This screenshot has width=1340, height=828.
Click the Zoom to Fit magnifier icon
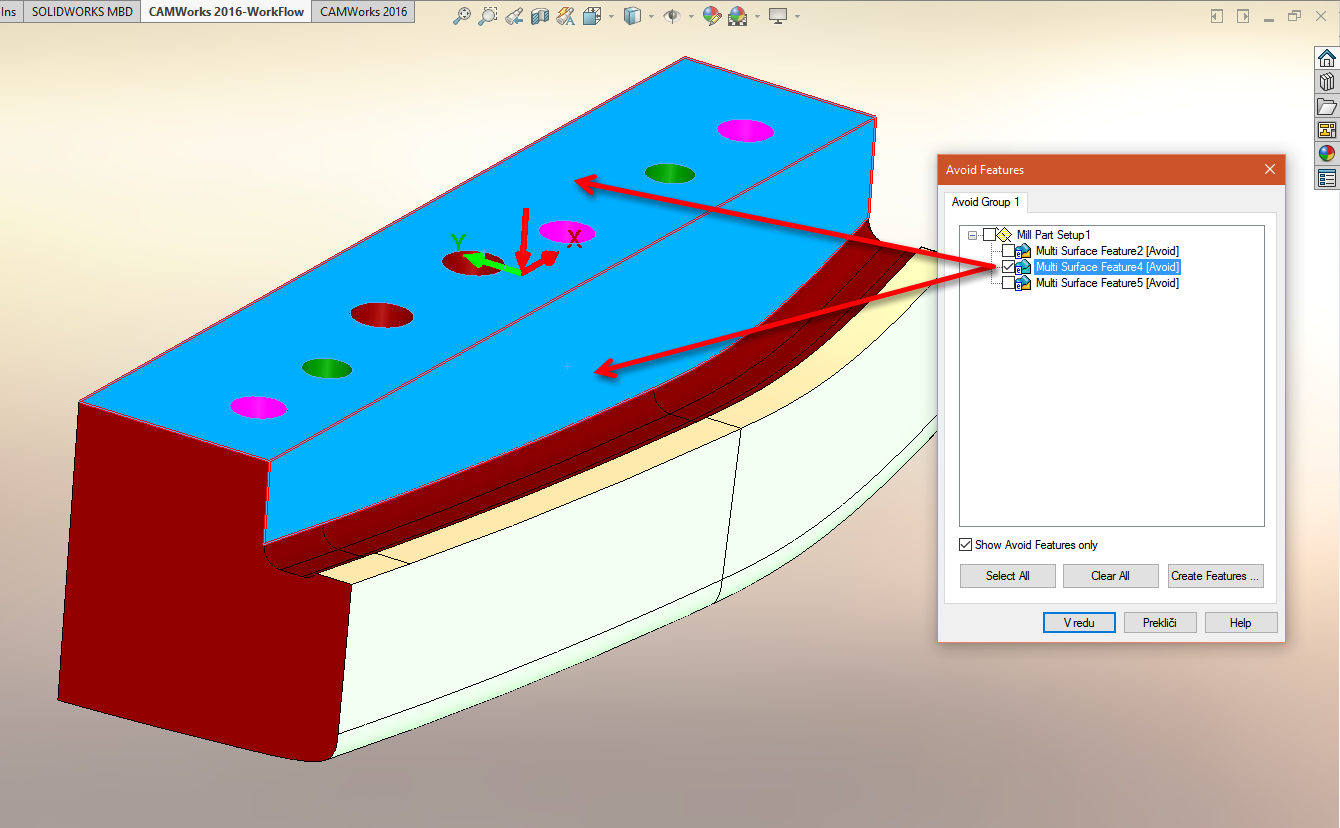pyautogui.click(x=462, y=16)
